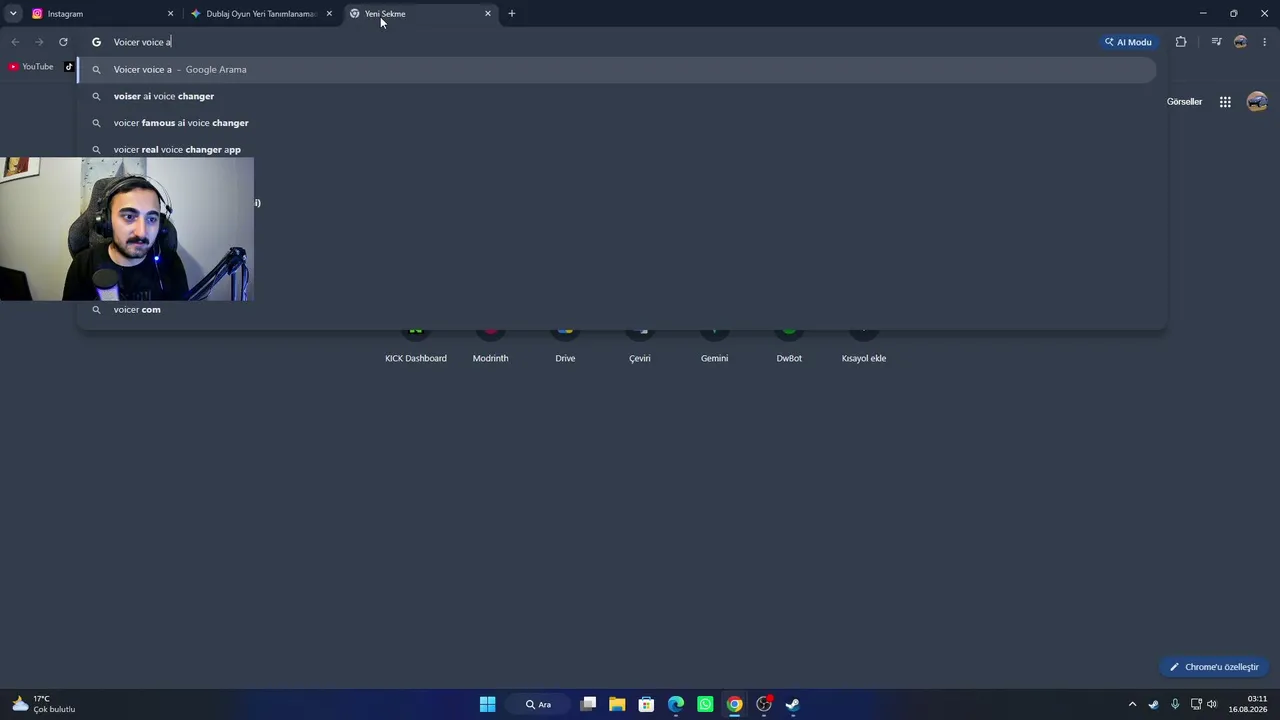This screenshot has width=1280, height=720.
Task: Go back to the previous page
Action: [15, 42]
